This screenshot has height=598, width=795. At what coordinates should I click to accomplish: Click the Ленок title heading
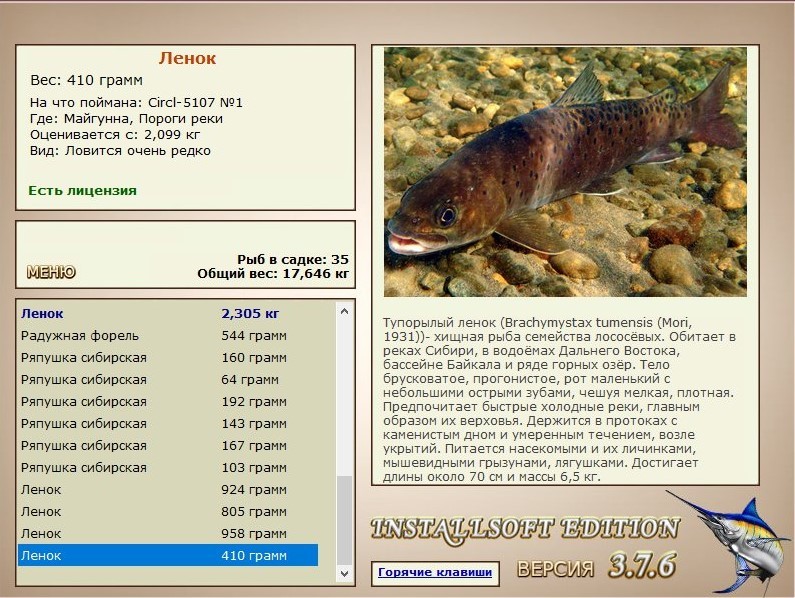[x=187, y=58]
